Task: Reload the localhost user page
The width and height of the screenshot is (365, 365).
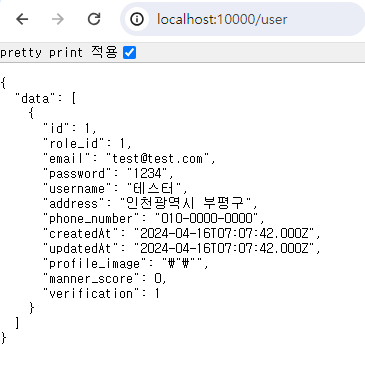Action: coord(94,19)
